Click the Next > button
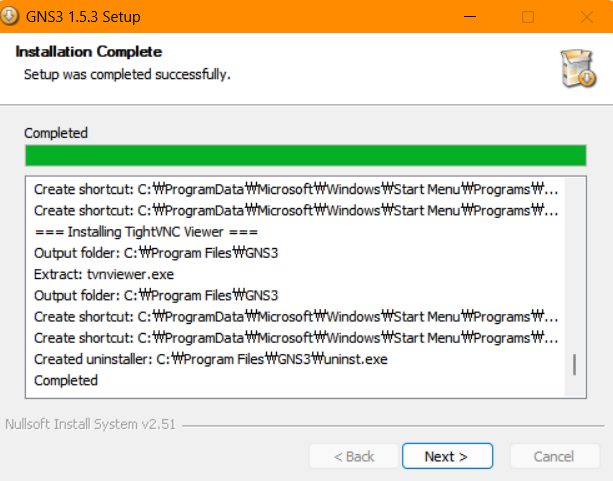 pyautogui.click(x=447, y=456)
